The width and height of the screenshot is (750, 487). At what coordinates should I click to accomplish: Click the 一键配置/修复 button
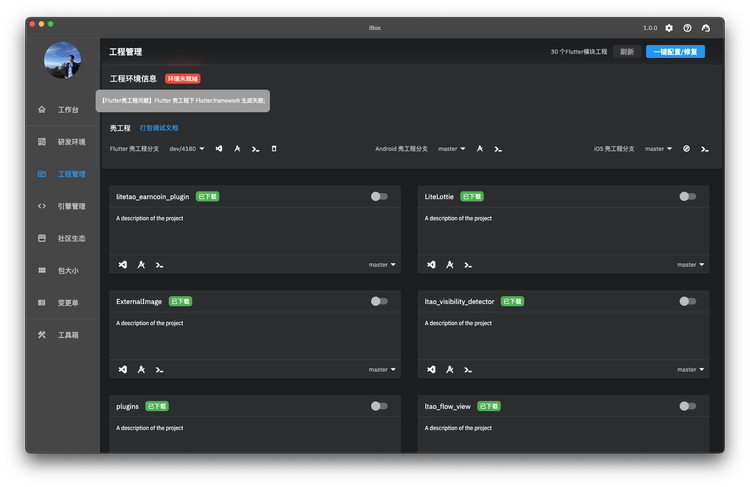coord(675,52)
